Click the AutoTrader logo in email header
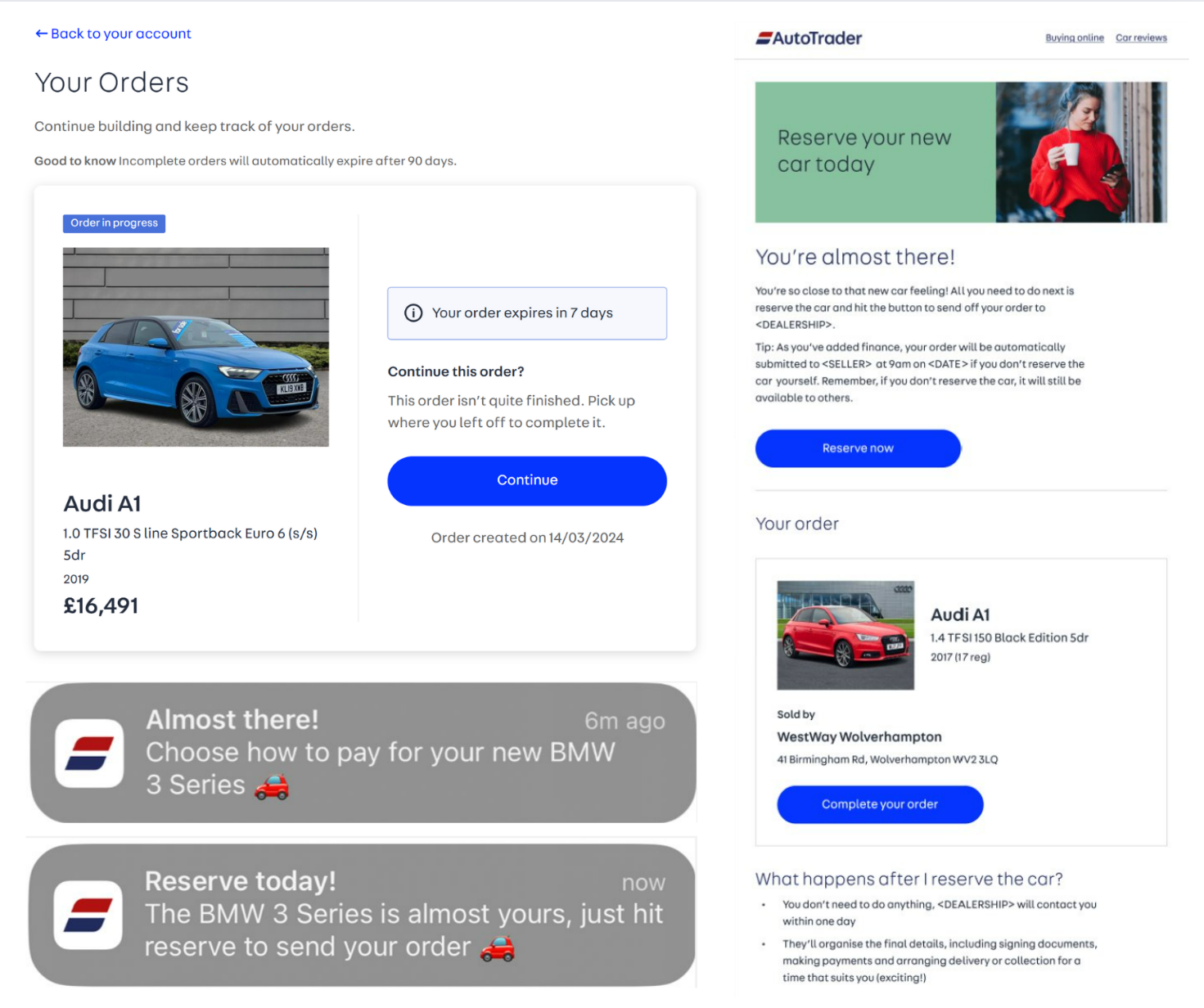The width and height of the screenshot is (1204, 1008). 809,38
